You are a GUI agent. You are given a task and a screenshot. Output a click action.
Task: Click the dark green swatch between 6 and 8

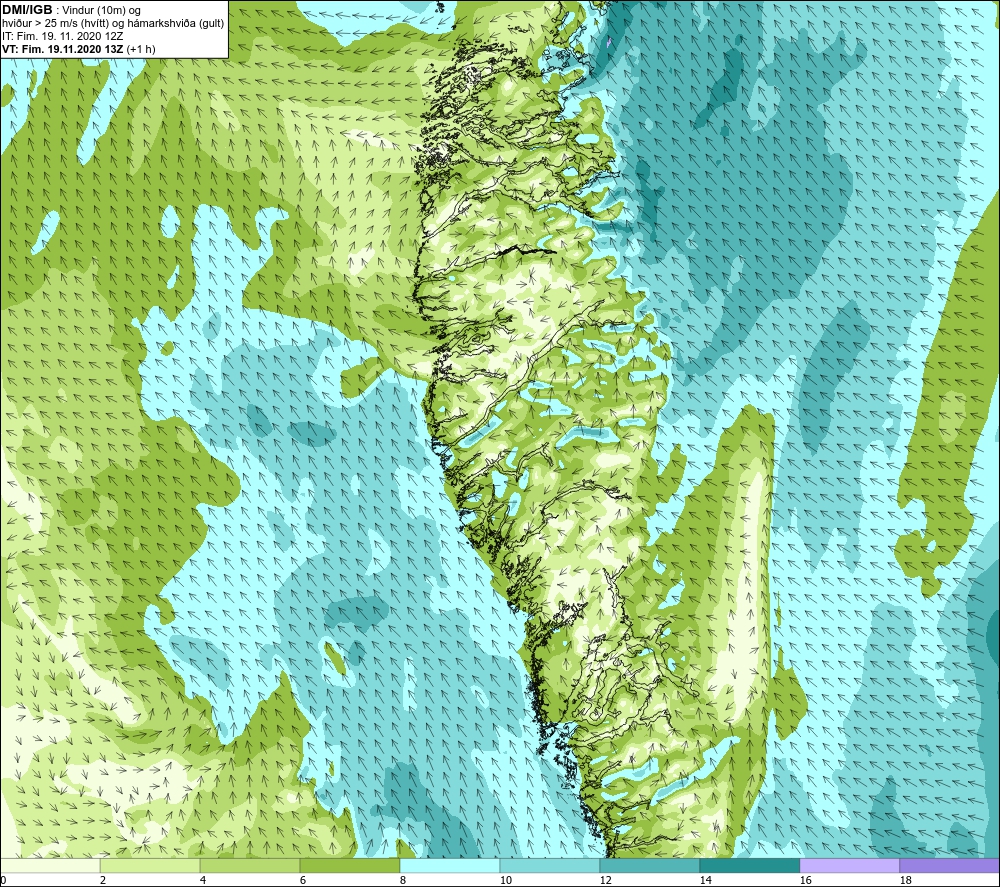(349, 865)
